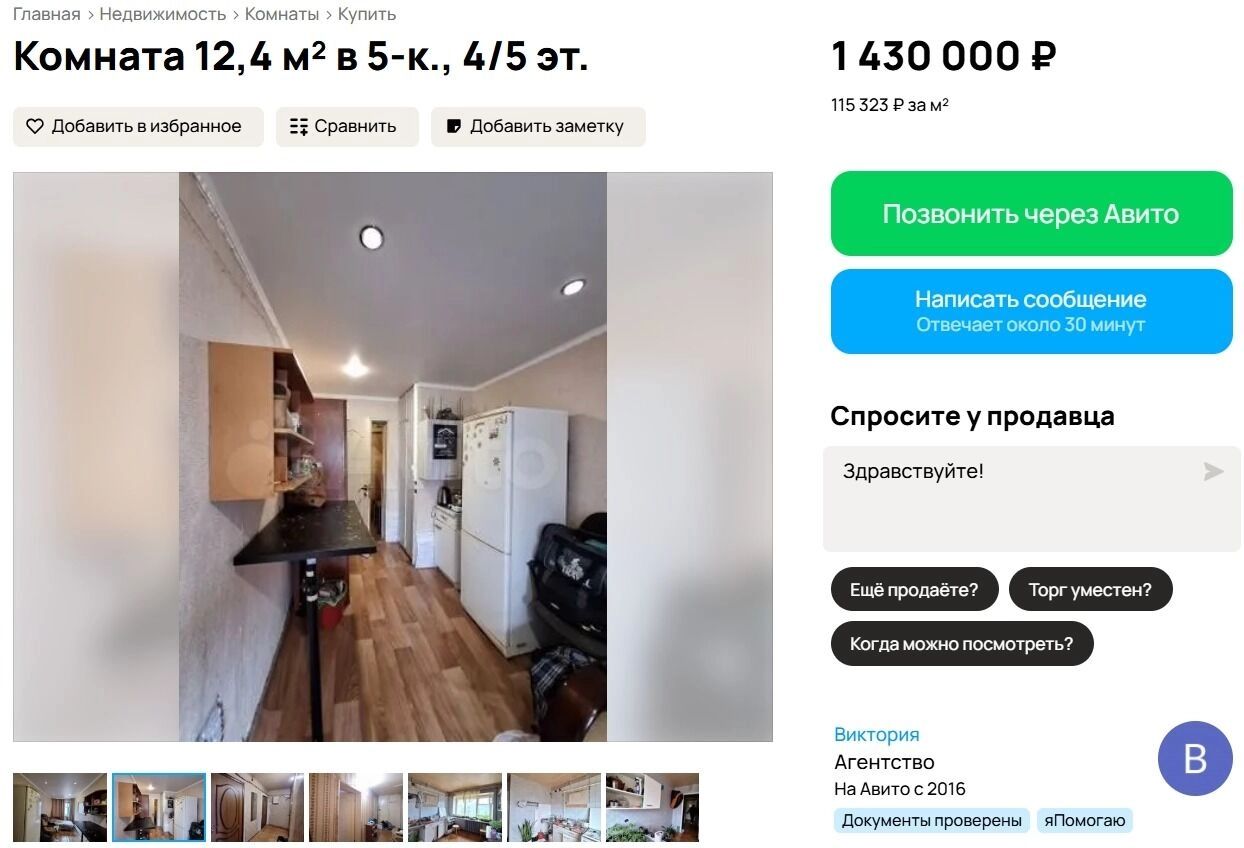Screen dimensions: 1244x848
Task: Go to the Недвижимость breadcrumb
Action: 163,14
